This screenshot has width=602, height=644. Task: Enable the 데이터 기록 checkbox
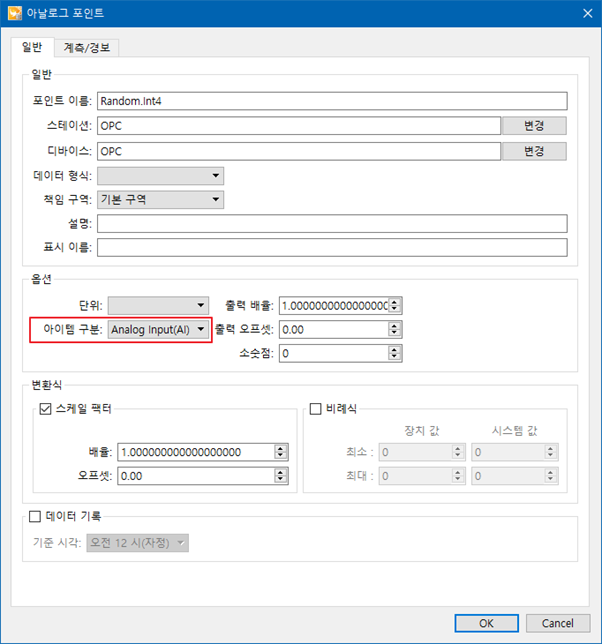click(35, 516)
